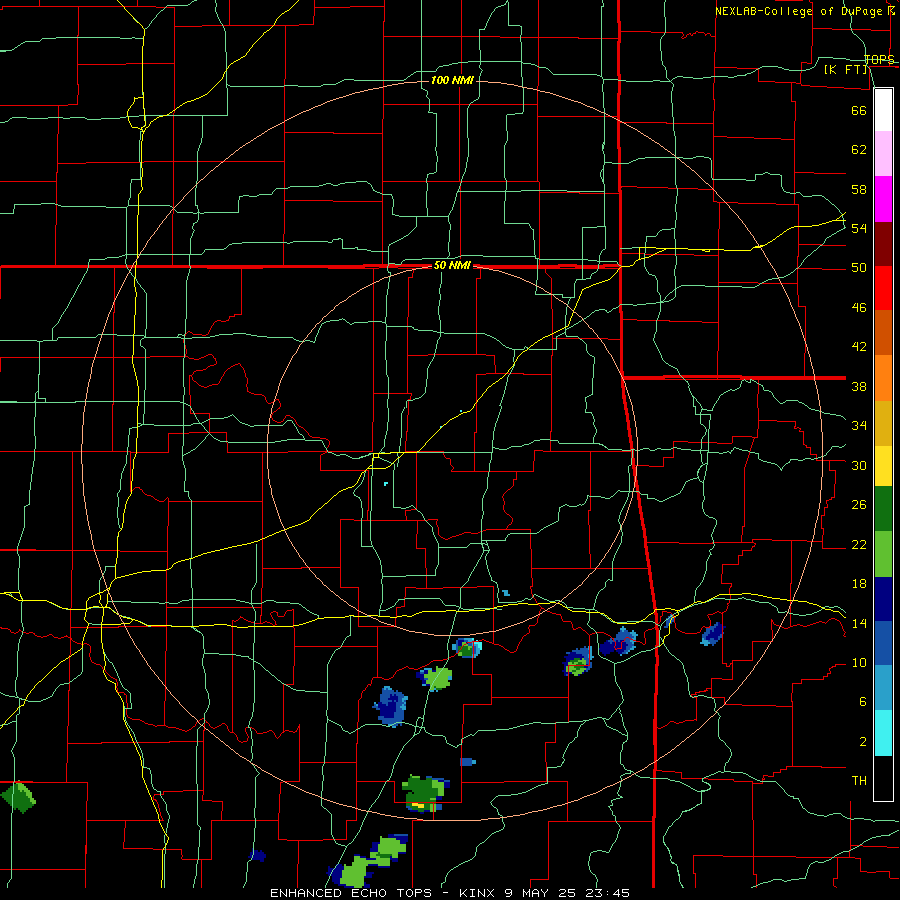Click the "100 NMI" range ring label
This screenshot has width=900, height=900.
(452, 80)
